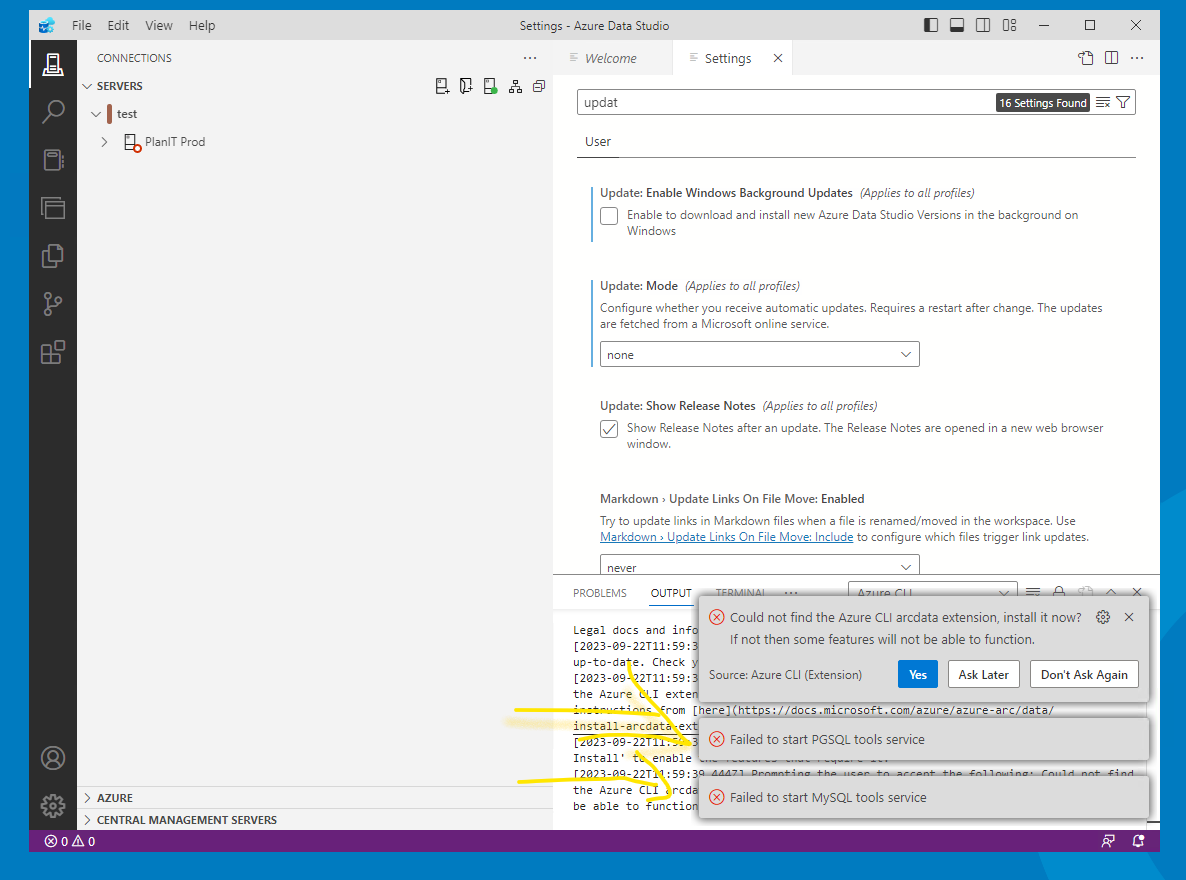
Task: Click the group-by tree layout icon in Servers
Action: pyautogui.click(x=515, y=86)
